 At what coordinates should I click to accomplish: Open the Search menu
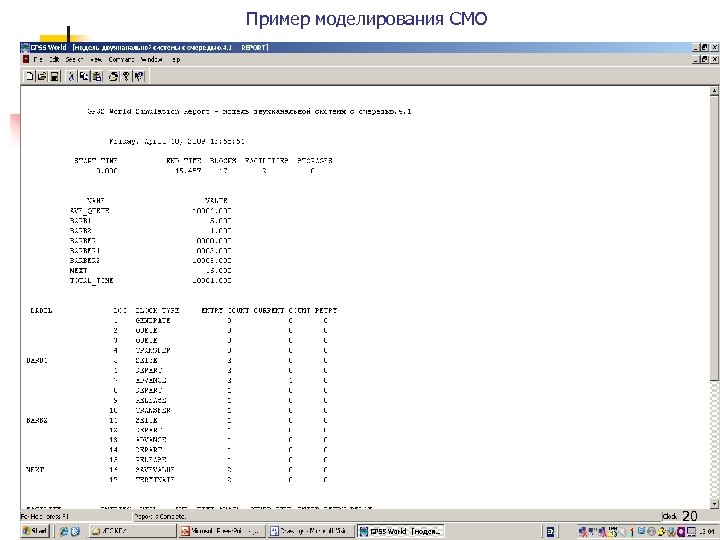point(74,59)
